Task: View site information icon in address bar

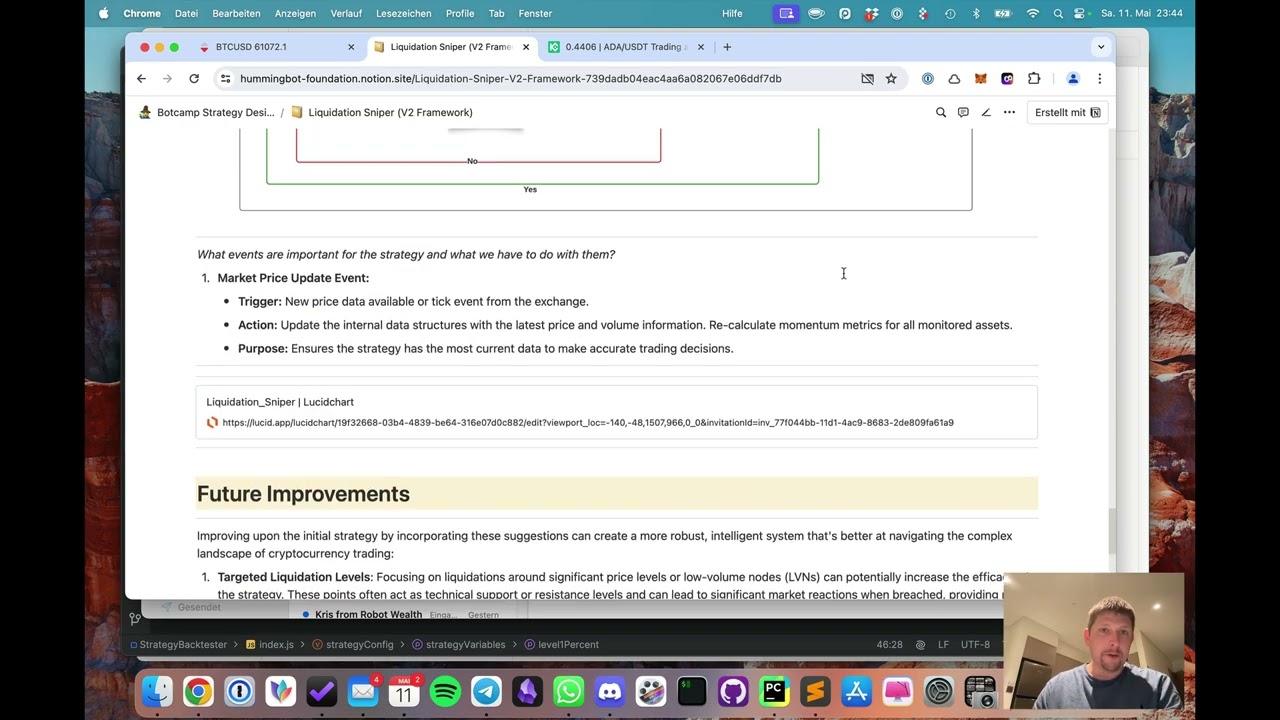Action: coord(226,78)
